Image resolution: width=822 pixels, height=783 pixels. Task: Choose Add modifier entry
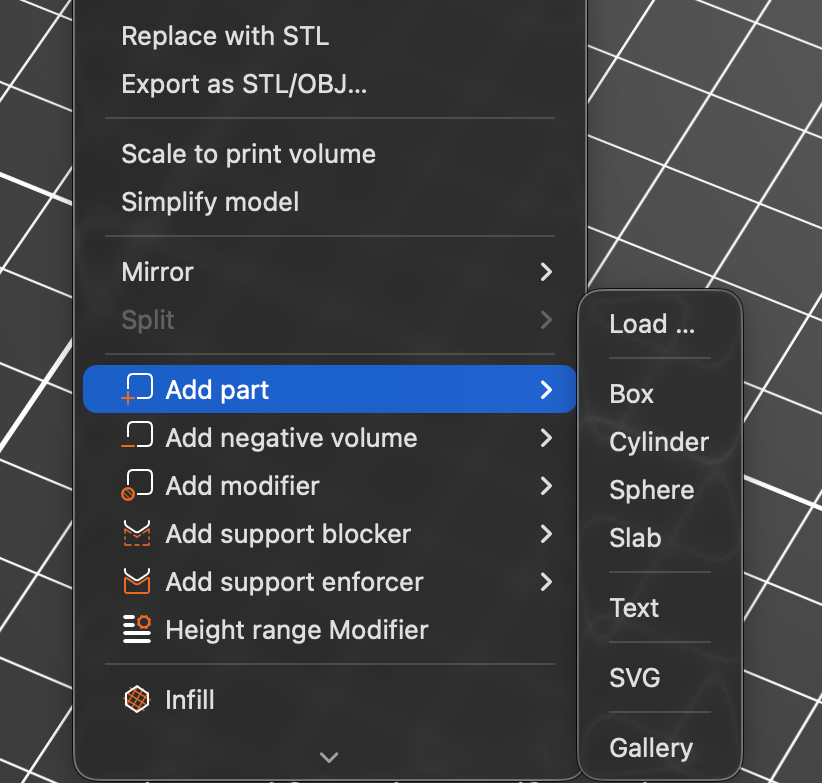click(330, 486)
